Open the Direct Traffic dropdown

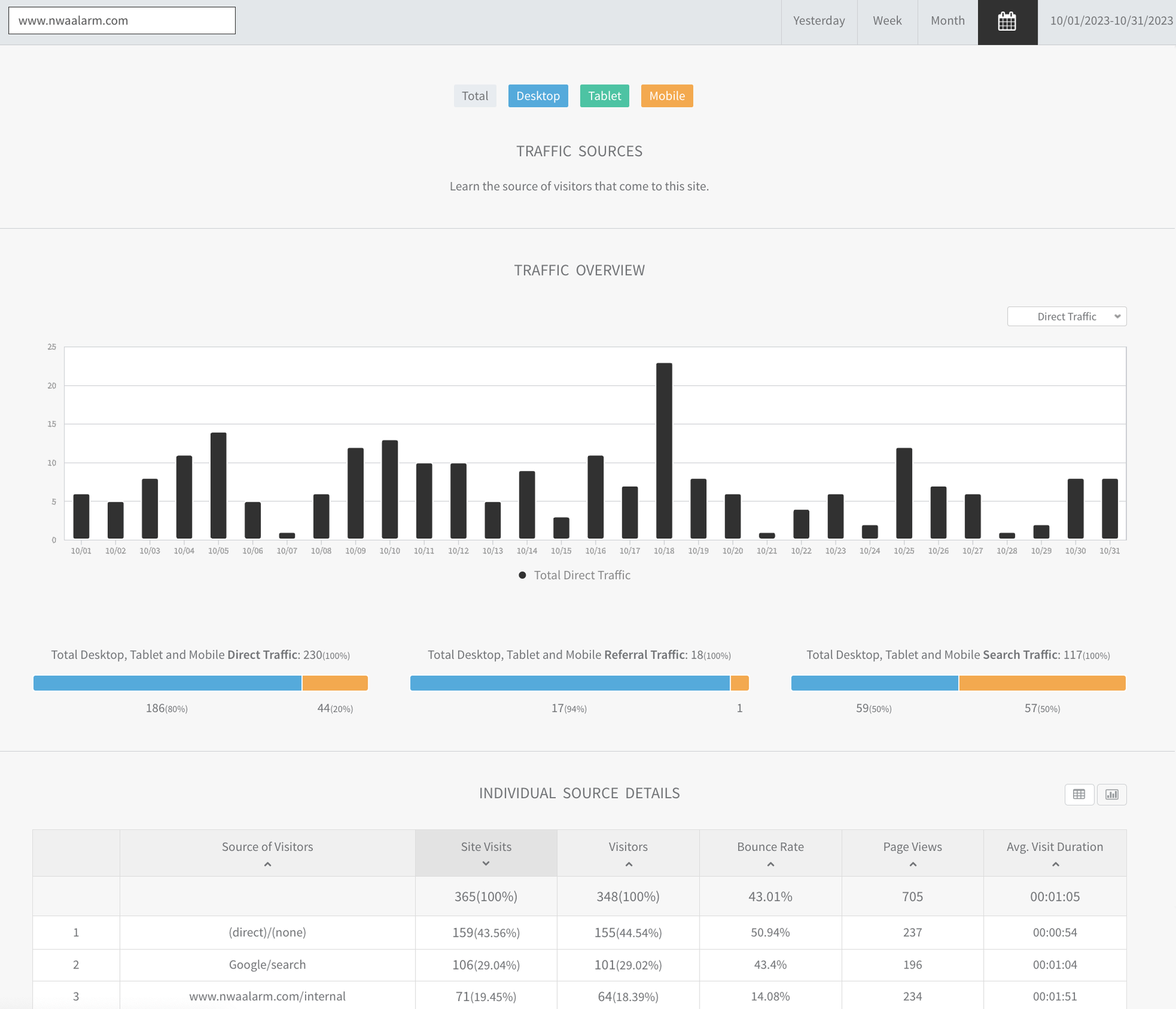(1066, 317)
